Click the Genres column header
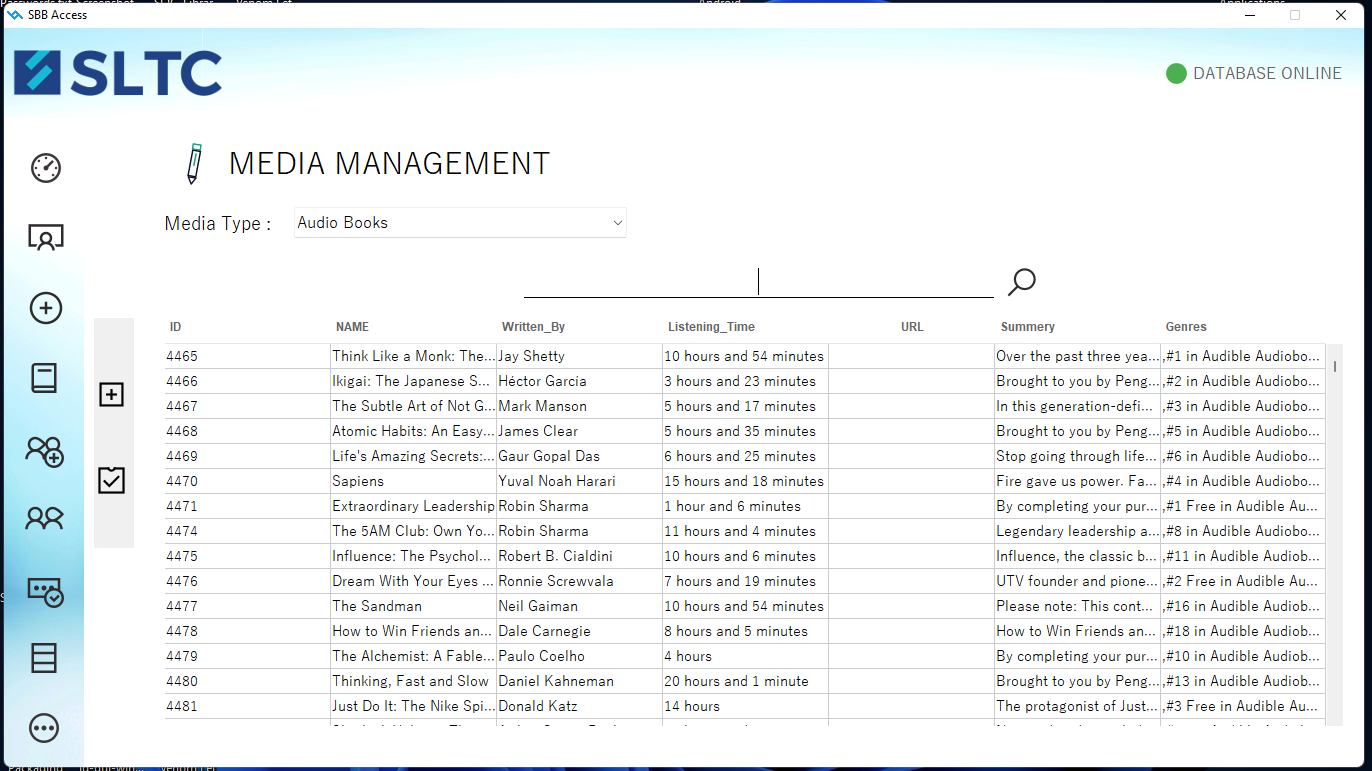The image size is (1372, 771). (1186, 327)
